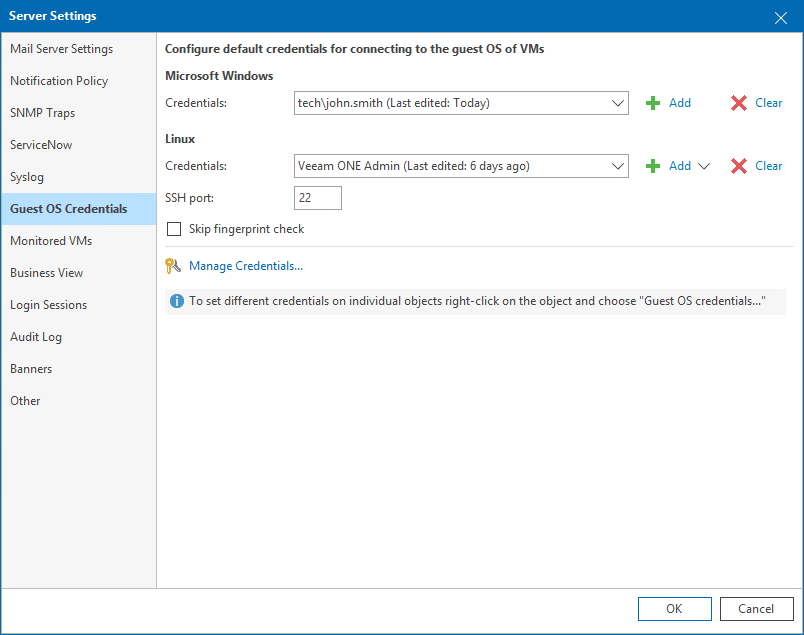Enable the Skip fingerprint check option
804x635 pixels.
pos(174,229)
